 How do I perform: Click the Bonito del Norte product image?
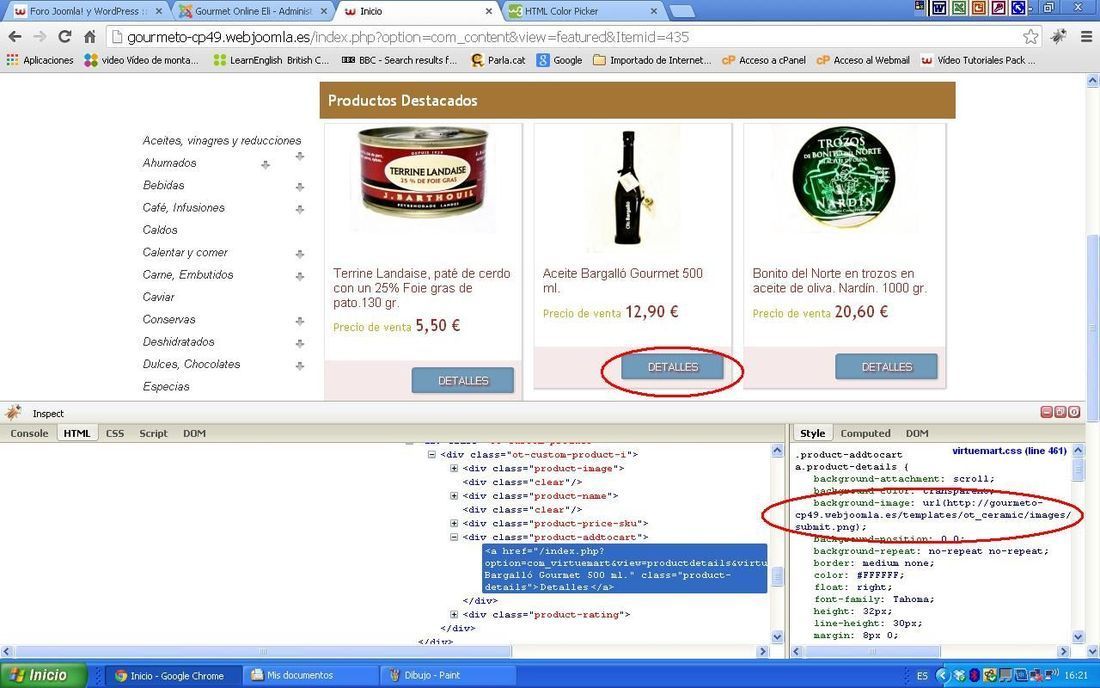(x=844, y=177)
